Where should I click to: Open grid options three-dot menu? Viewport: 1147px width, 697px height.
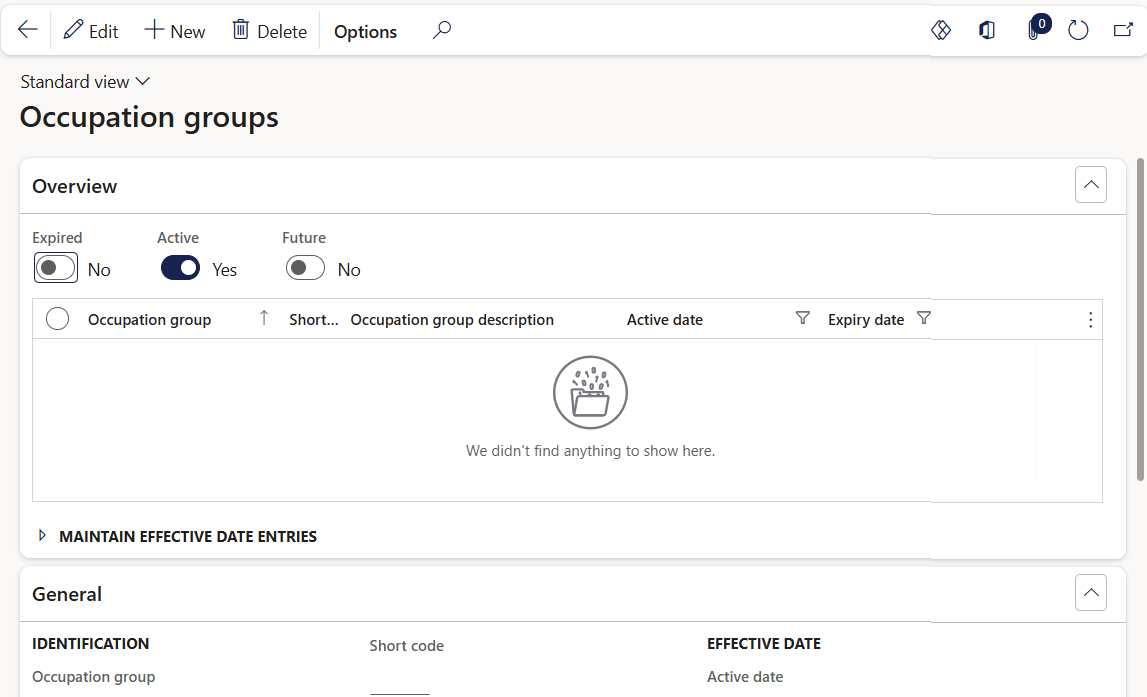[x=1090, y=320]
